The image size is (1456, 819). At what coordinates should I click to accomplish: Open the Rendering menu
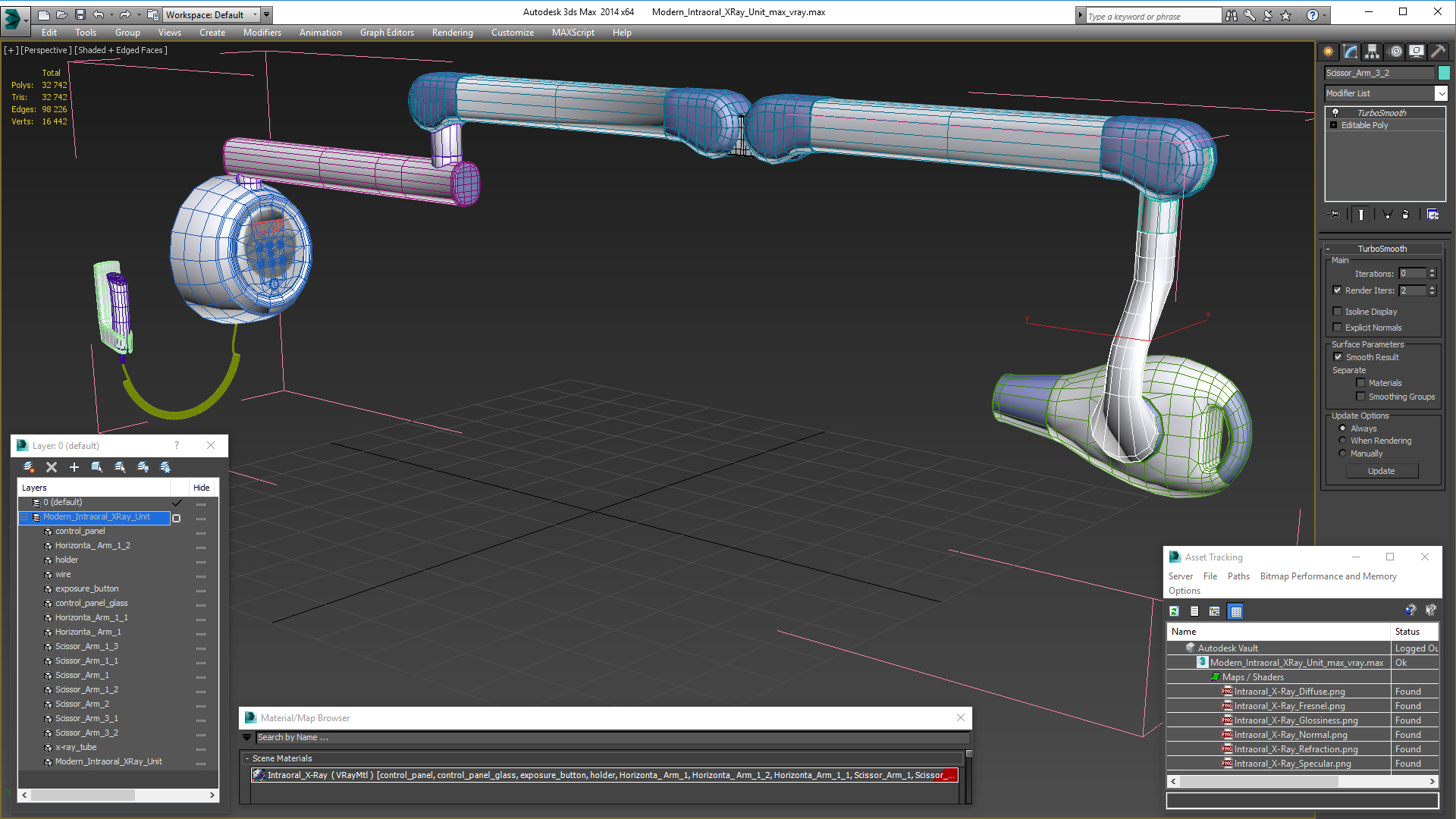pos(452,33)
